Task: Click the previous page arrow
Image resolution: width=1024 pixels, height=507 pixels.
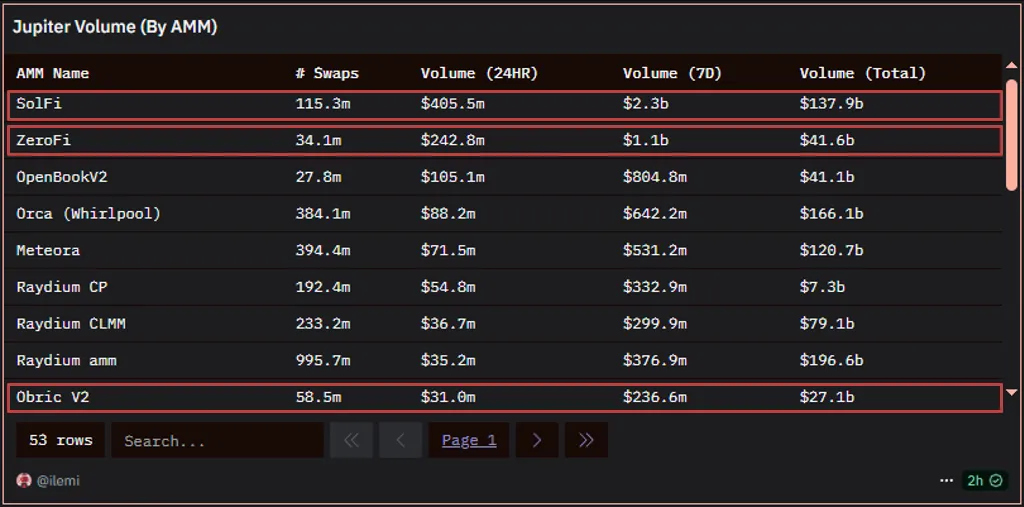Action: (x=400, y=440)
